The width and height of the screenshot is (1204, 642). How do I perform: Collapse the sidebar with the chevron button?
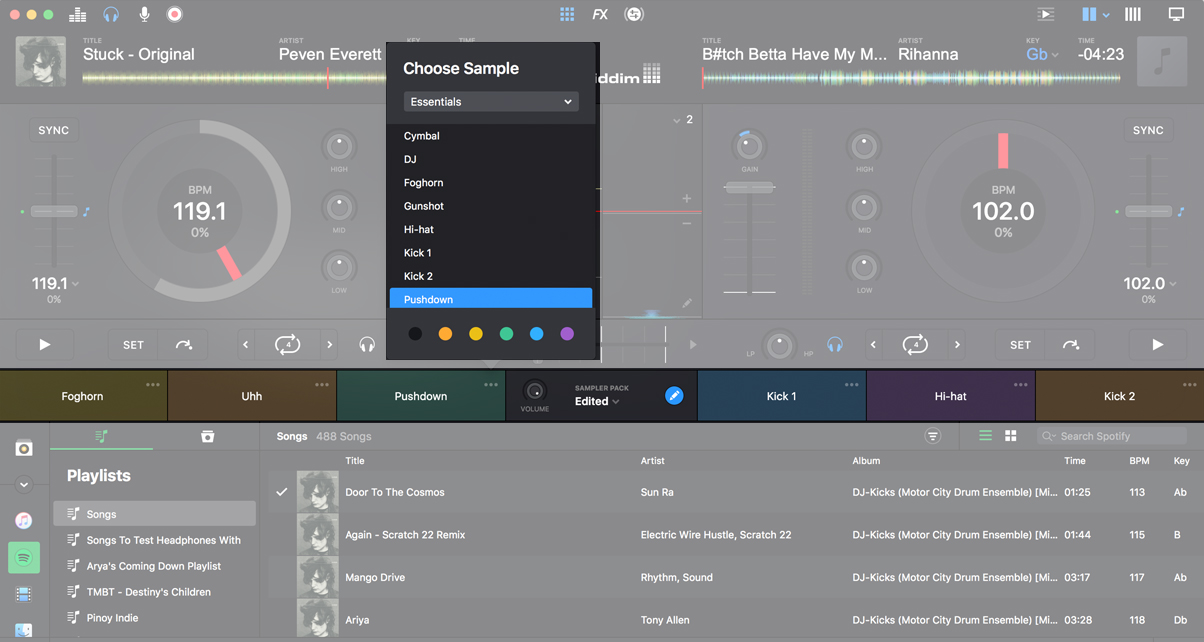tap(23, 484)
